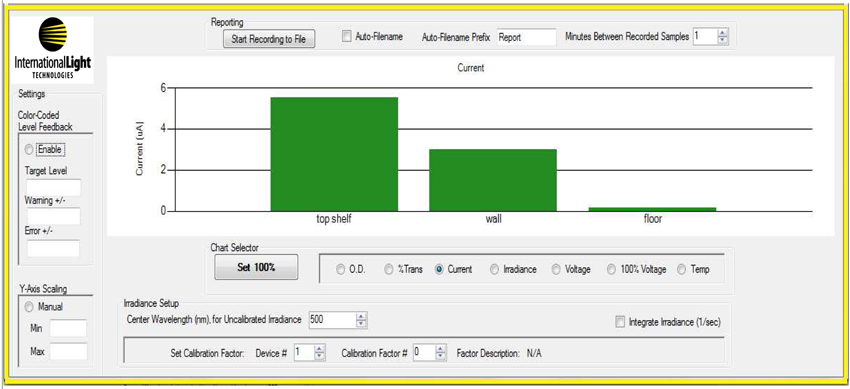
Task: Click the Set 100% button
Action: coord(256,267)
